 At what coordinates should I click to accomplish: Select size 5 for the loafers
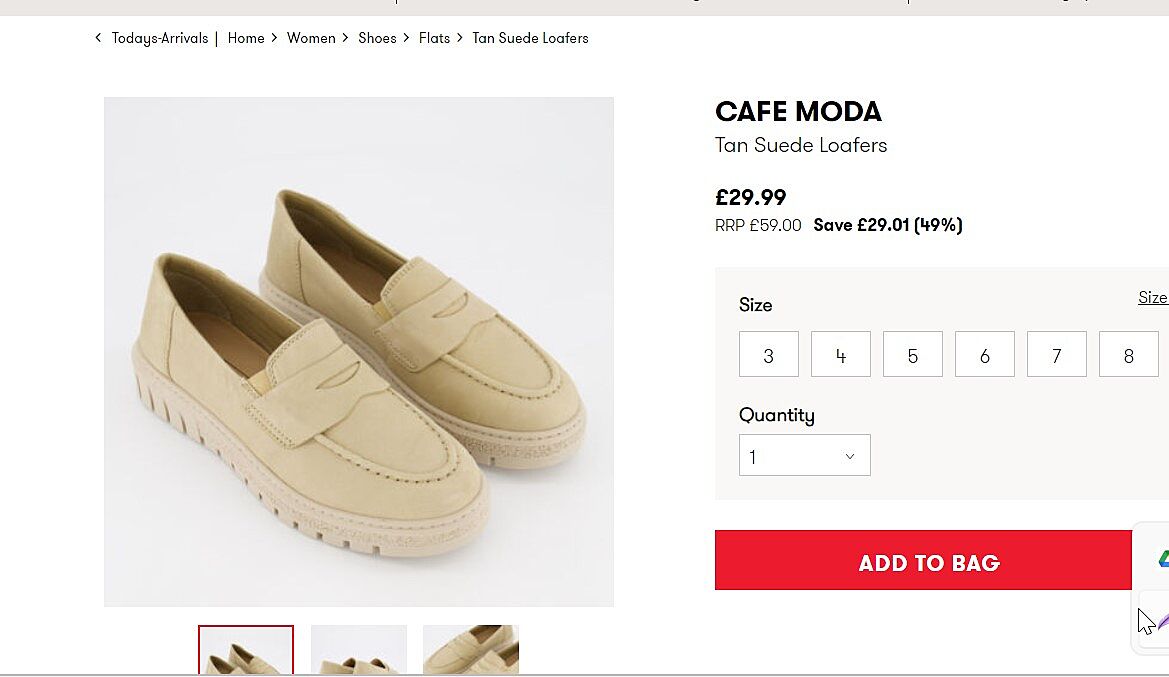[912, 354]
